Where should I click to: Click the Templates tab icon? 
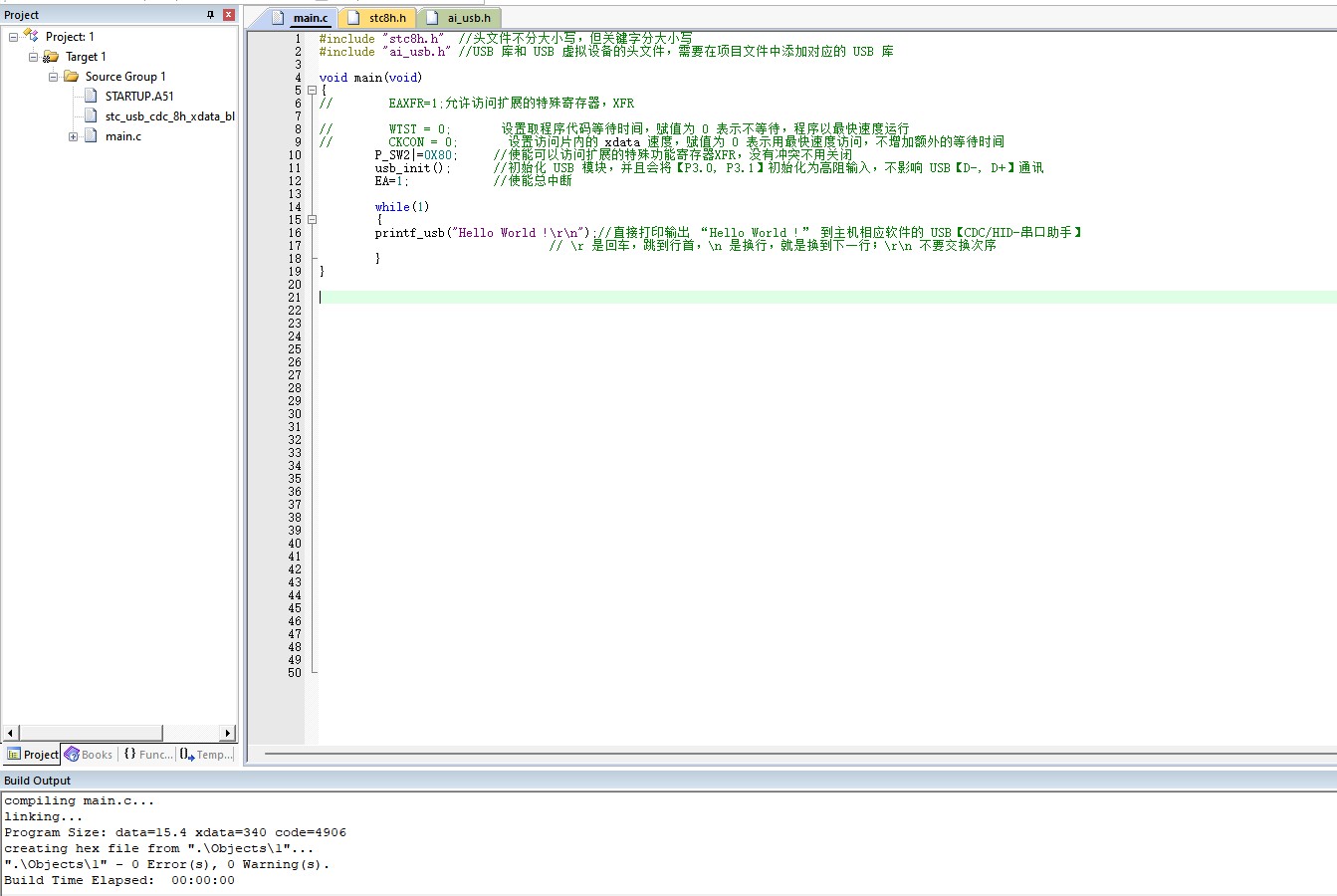187,755
